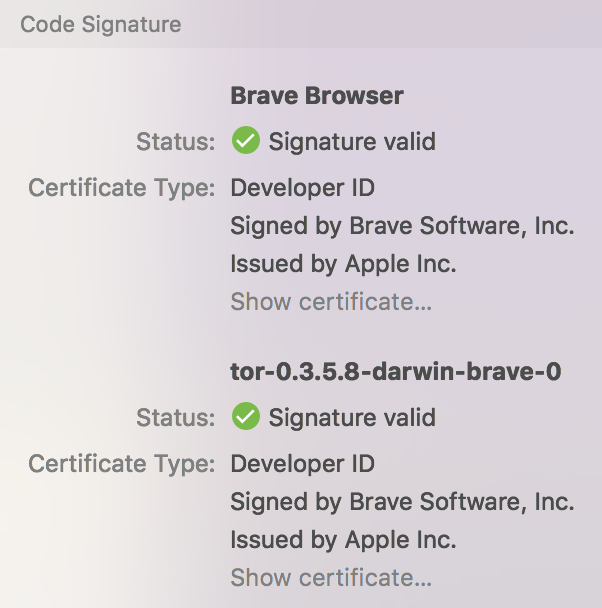Click the green checkmark under tor-0.3.5.8-darwin-brave-0
The image size is (602, 608).
[246, 416]
